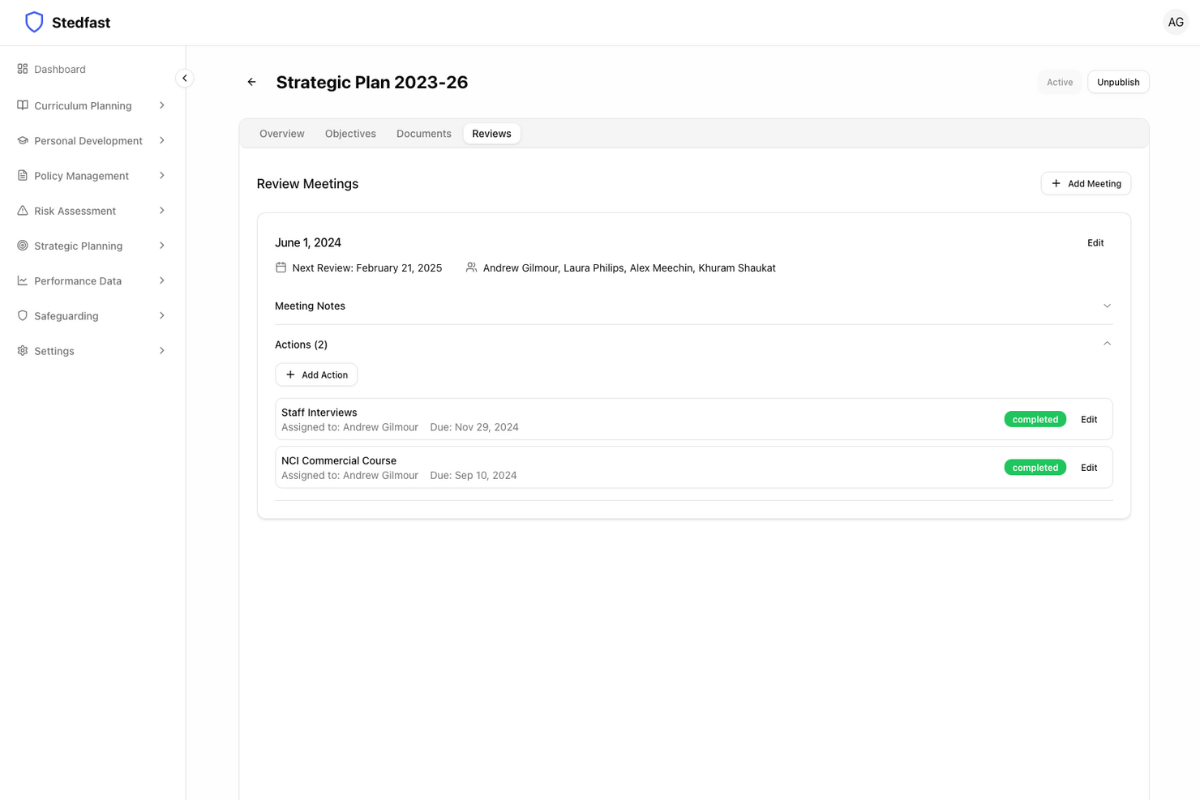Click the back arrow beside Strategic Plan title
This screenshot has height=800, width=1200.
click(252, 82)
